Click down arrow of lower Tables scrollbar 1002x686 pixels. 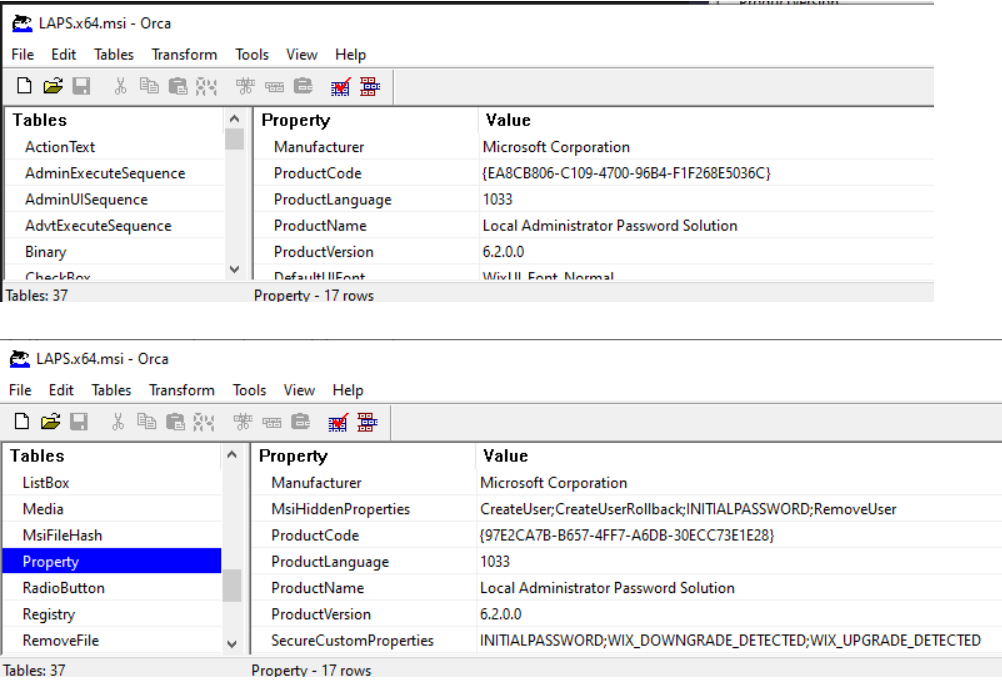(232, 643)
